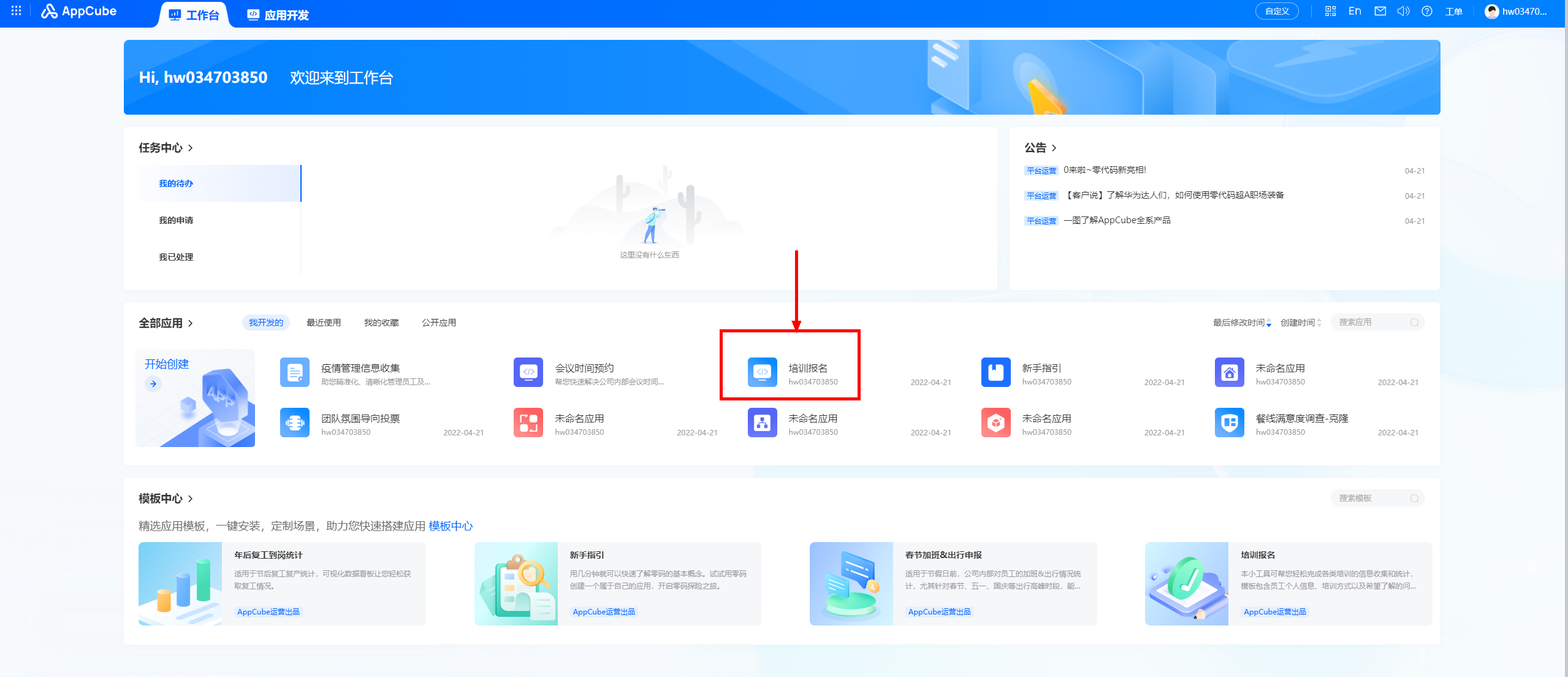1568x677 pixels.
Task: Click the 开始创建 arrow button
Action: [x=153, y=384]
